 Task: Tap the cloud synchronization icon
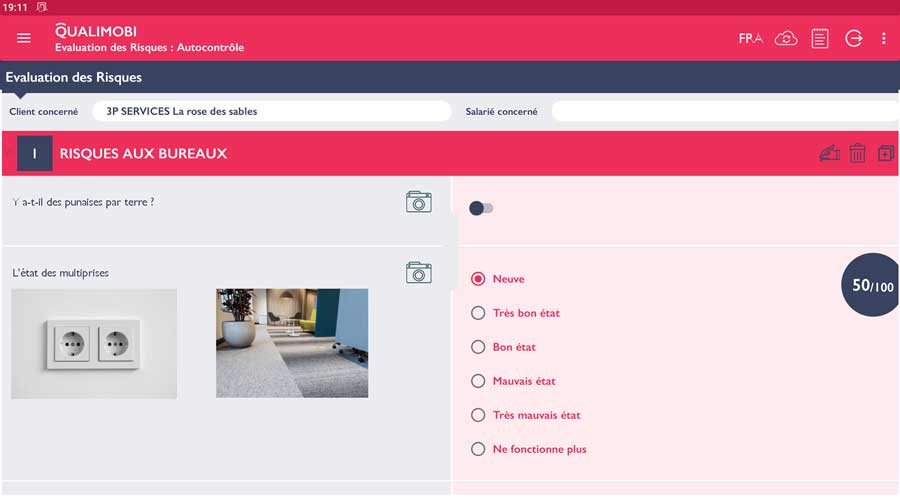[x=786, y=38]
